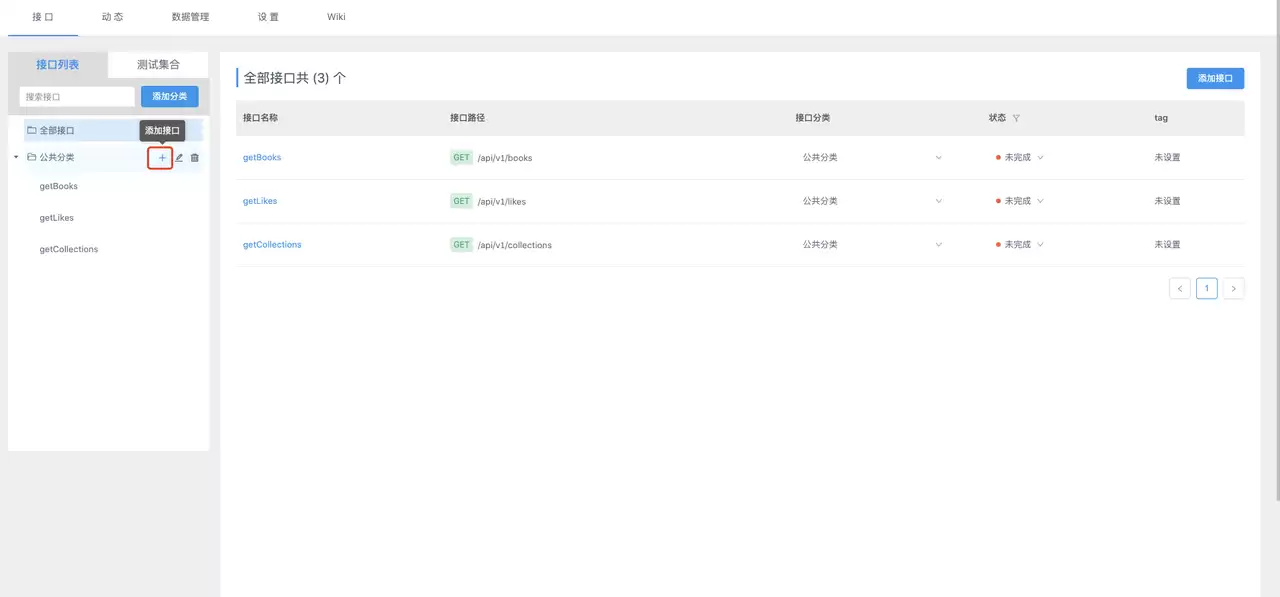Click the blue 添加分类 button
This screenshot has height=597, width=1280.
point(170,97)
